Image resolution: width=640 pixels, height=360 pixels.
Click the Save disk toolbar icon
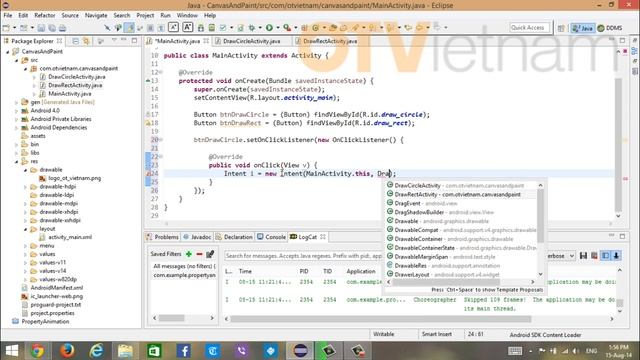point(41,28)
